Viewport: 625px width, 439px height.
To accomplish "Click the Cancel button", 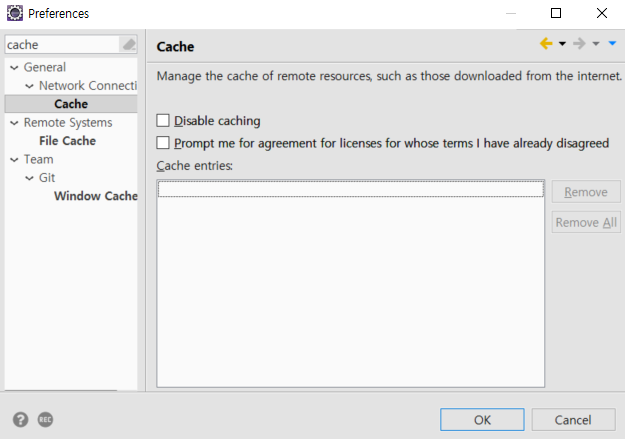I will click(573, 419).
